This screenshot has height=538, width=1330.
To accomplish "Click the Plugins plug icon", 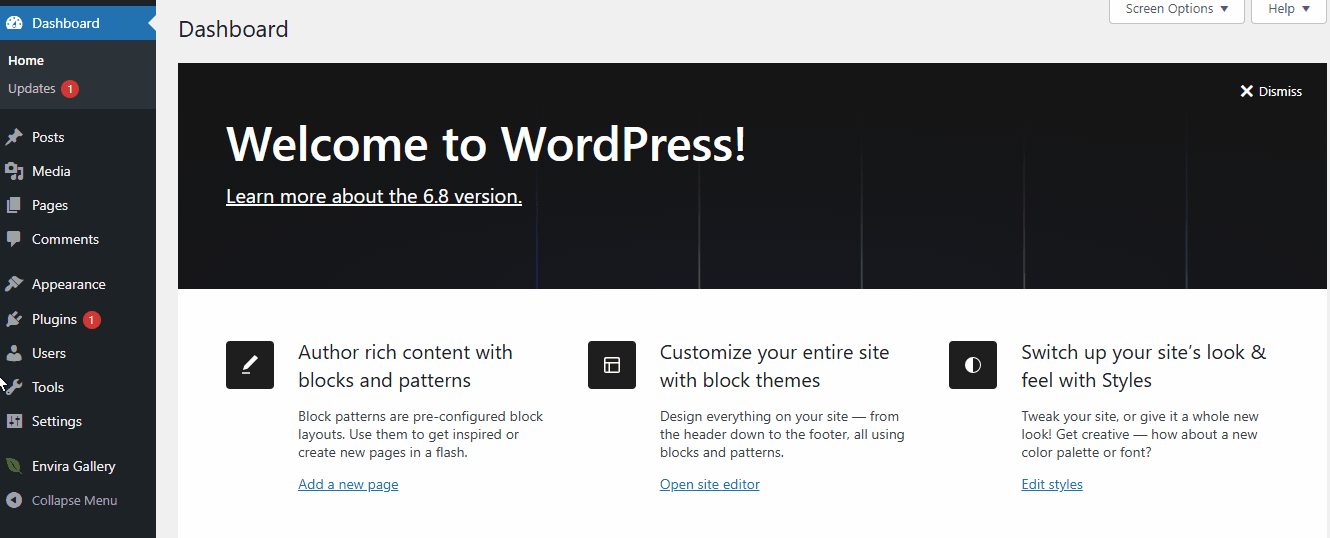I will pos(14,319).
